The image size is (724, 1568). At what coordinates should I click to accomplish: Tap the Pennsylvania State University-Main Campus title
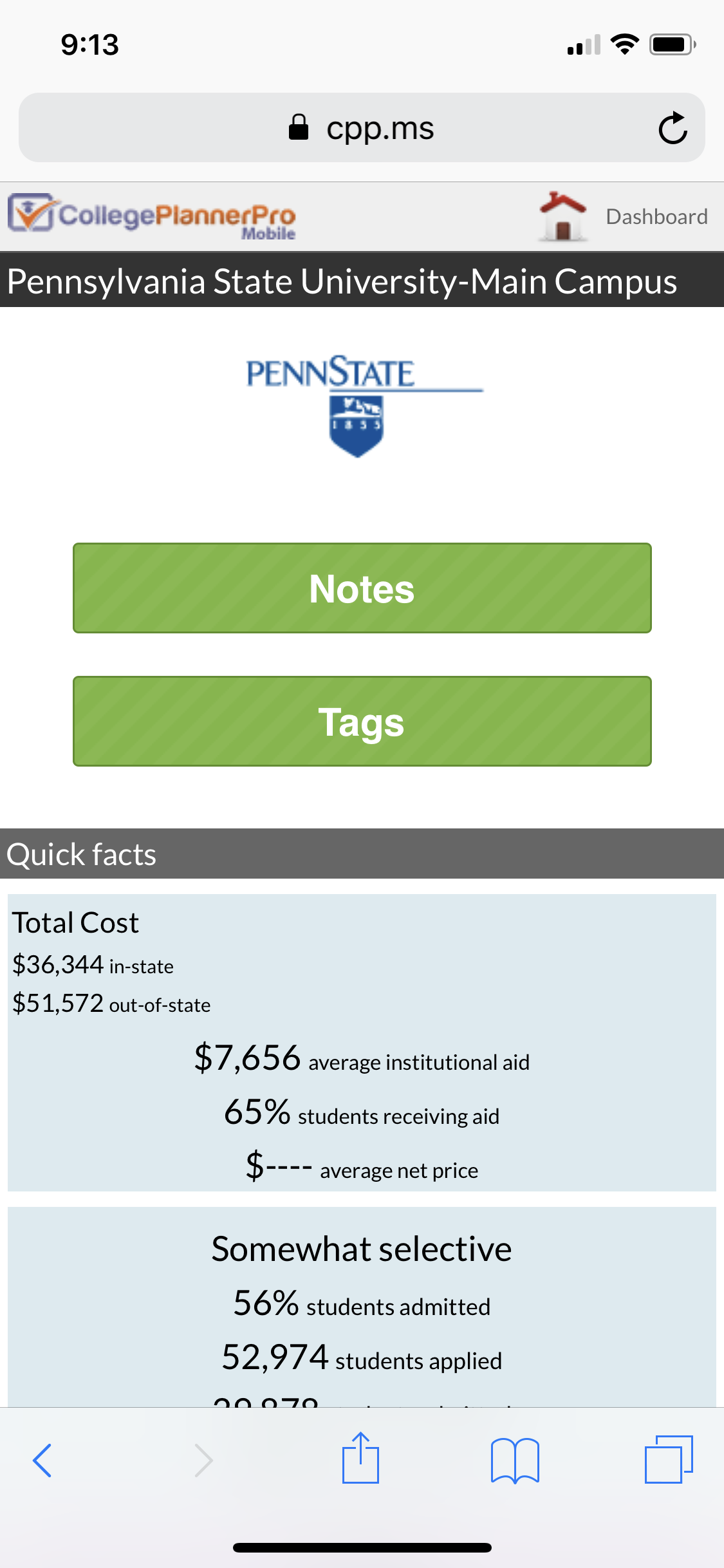pos(342,281)
